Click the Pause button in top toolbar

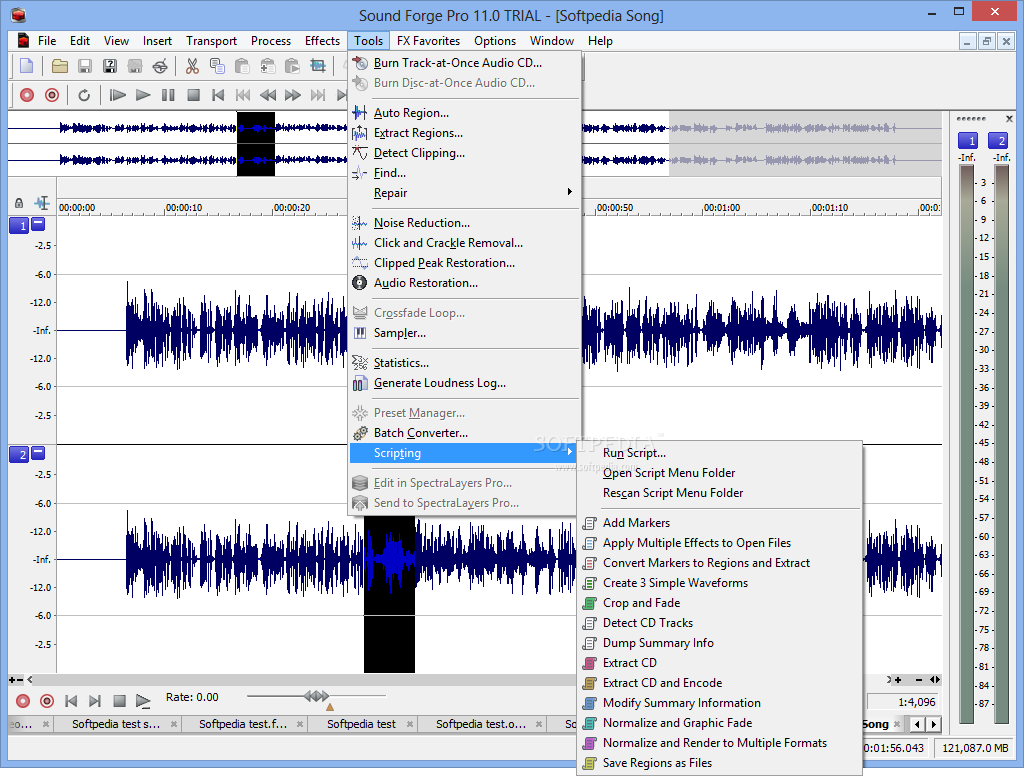pyautogui.click(x=168, y=95)
